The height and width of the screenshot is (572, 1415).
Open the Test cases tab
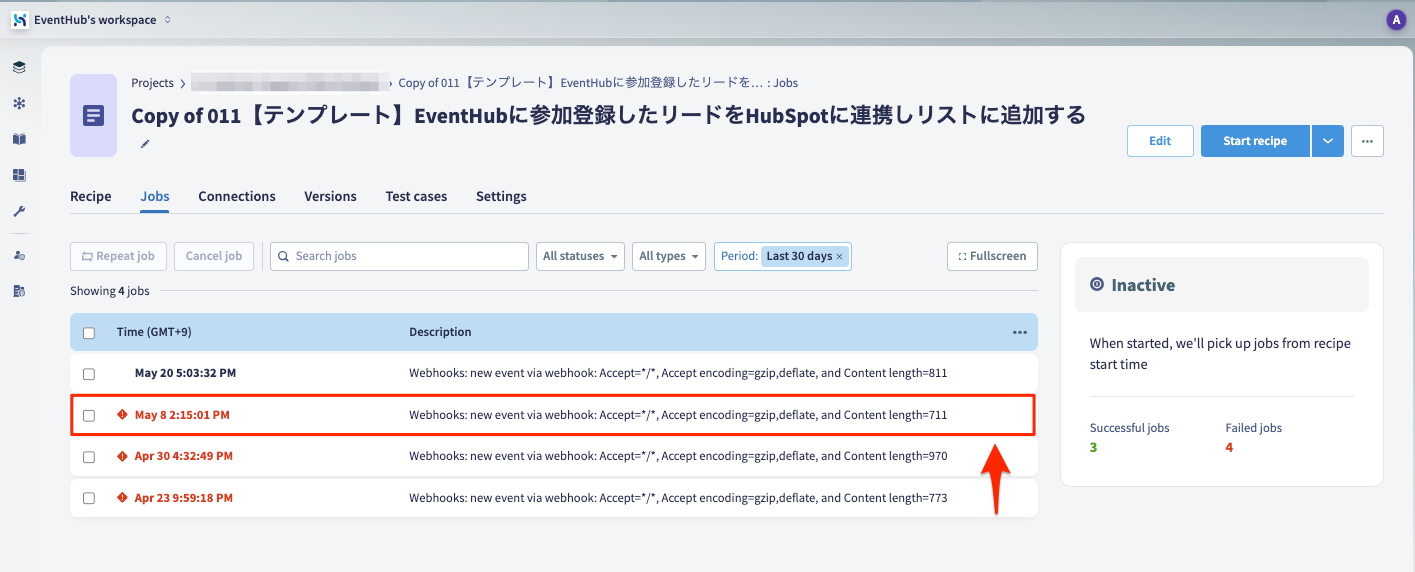416,196
